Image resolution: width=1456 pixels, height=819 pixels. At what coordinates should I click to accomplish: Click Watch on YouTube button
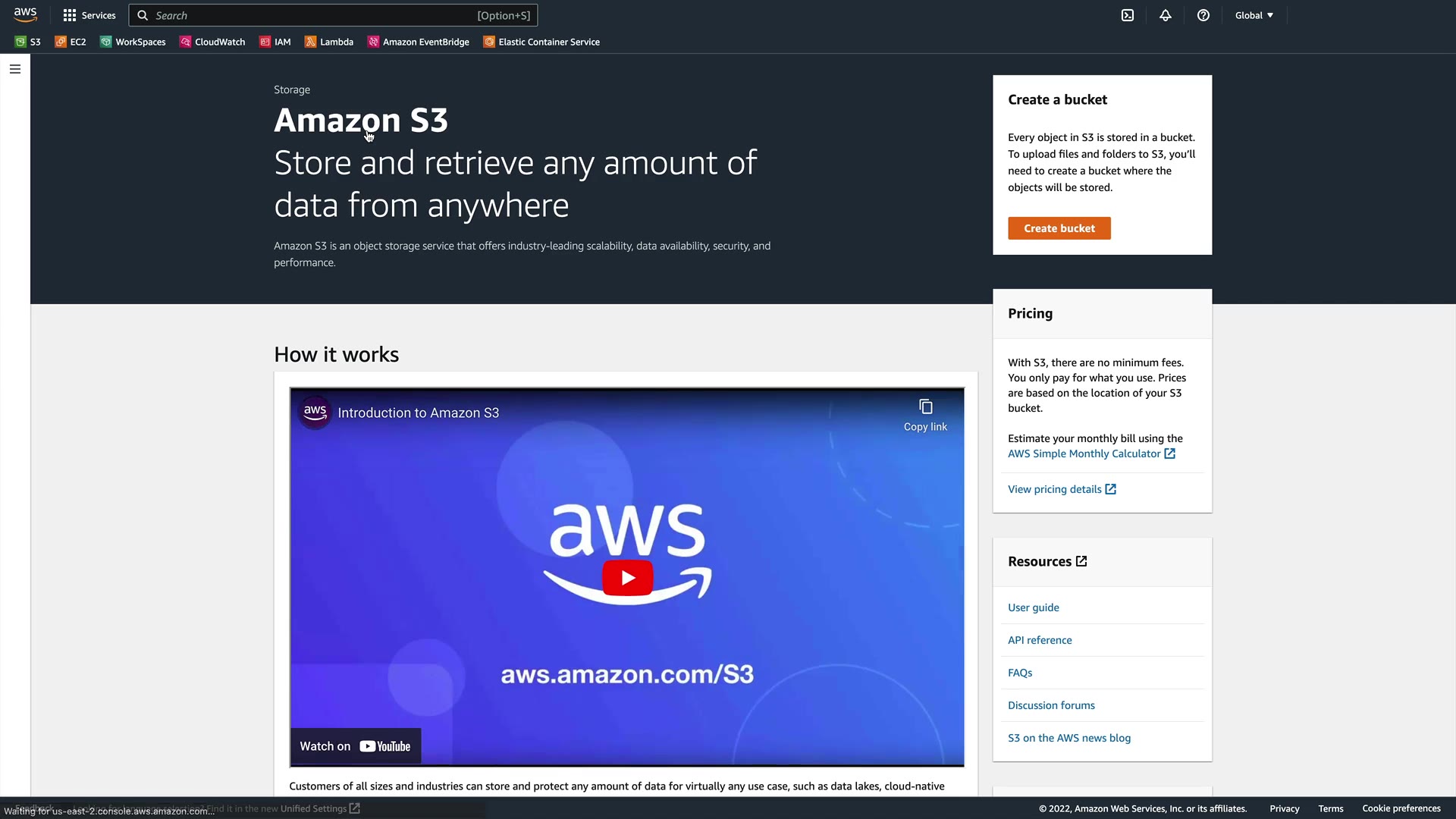click(355, 746)
